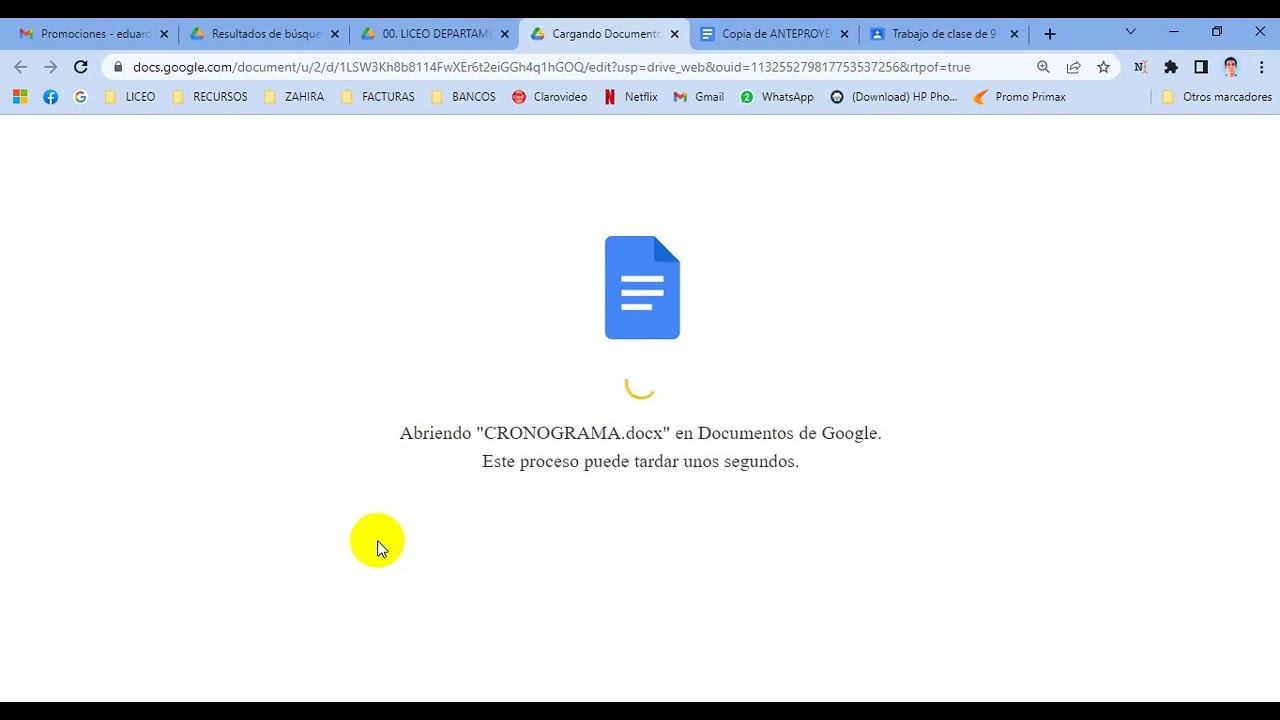
Task: Close the Trabajo de clase tab
Action: click(1015, 34)
